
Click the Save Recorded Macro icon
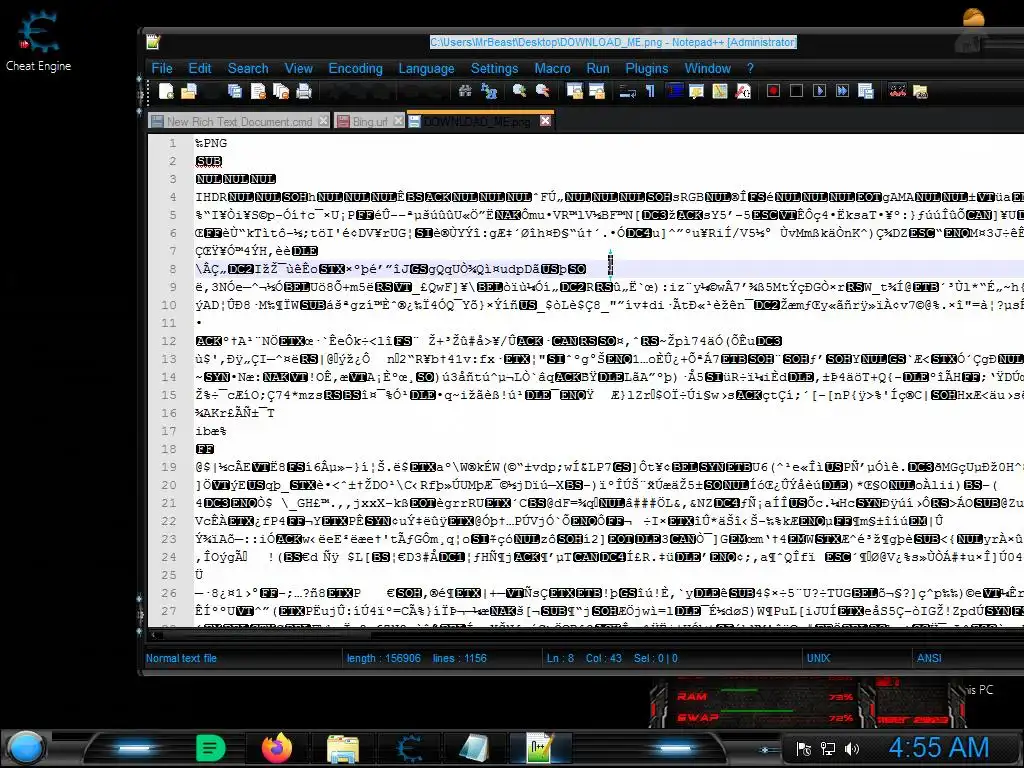pos(866,91)
